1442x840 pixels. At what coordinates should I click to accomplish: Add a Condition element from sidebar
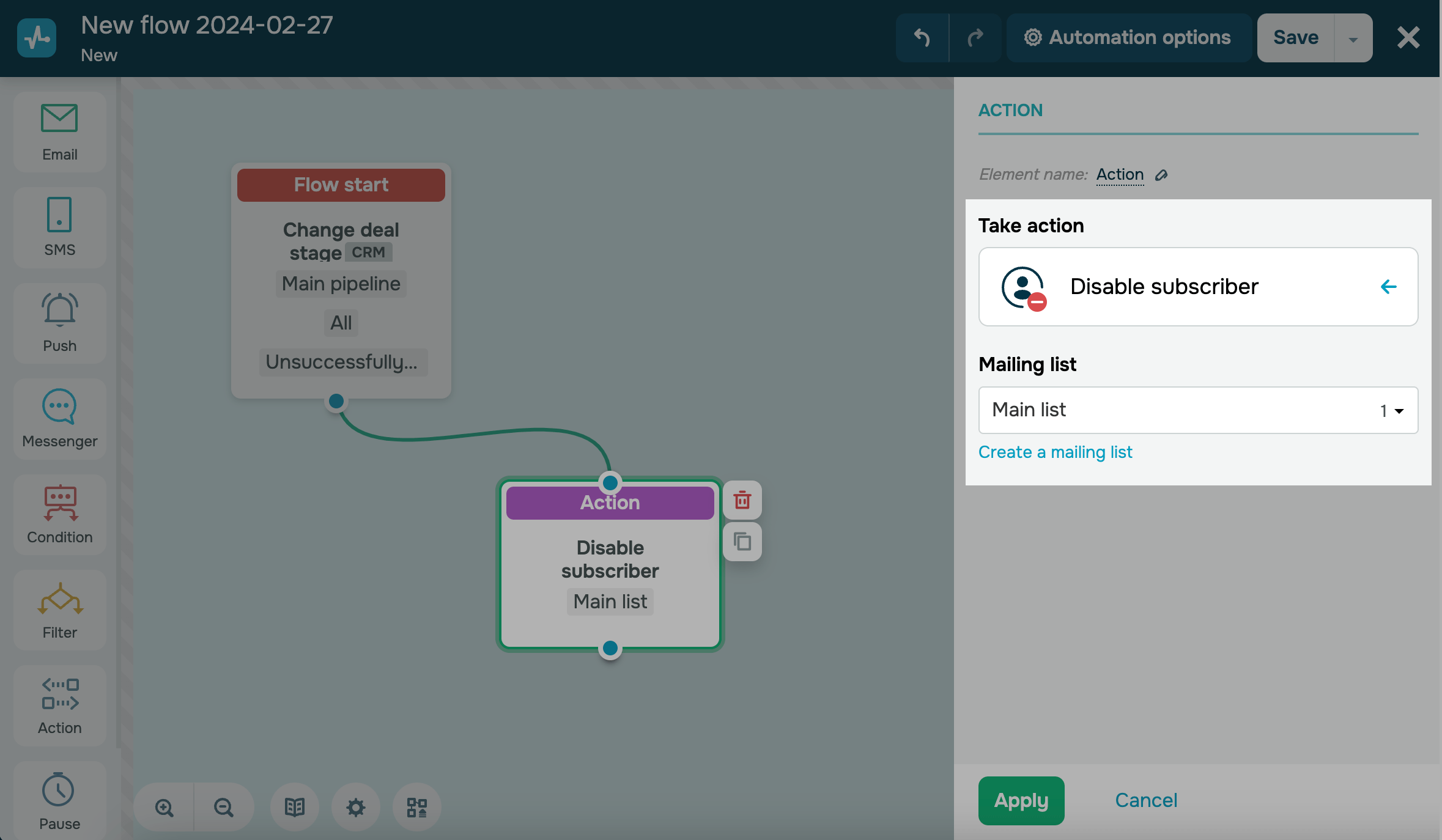pyautogui.click(x=59, y=514)
